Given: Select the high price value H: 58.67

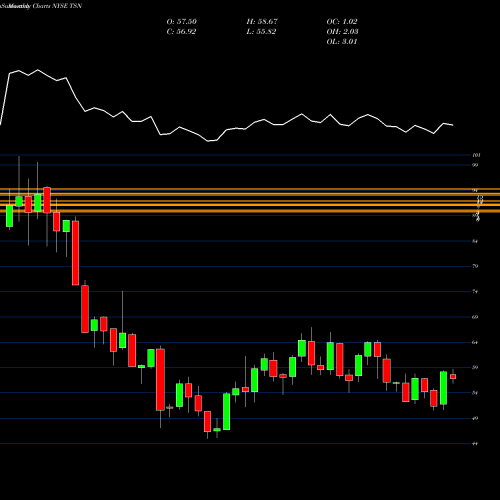Looking at the screenshot, I should (262, 22).
